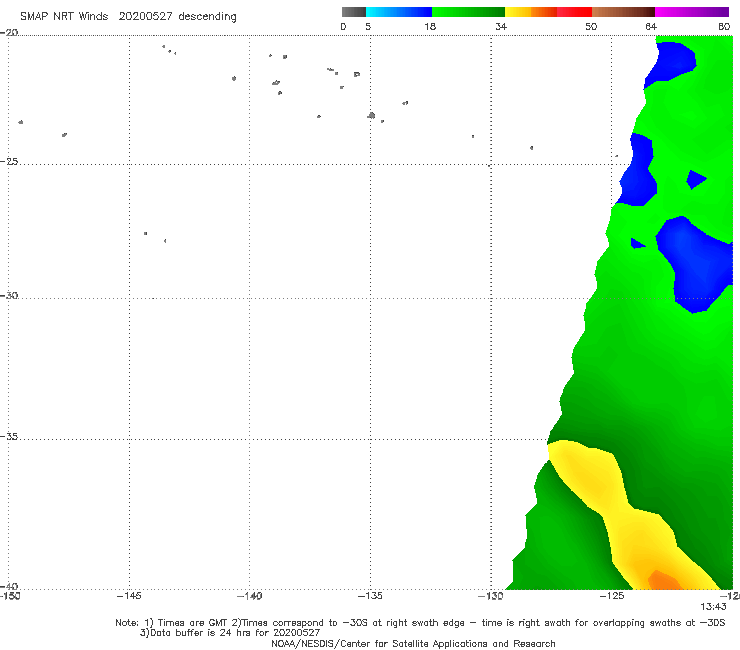This screenshot has height=650, width=740.
Task: Click the blue patch at the swath top
Action: pos(670,64)
